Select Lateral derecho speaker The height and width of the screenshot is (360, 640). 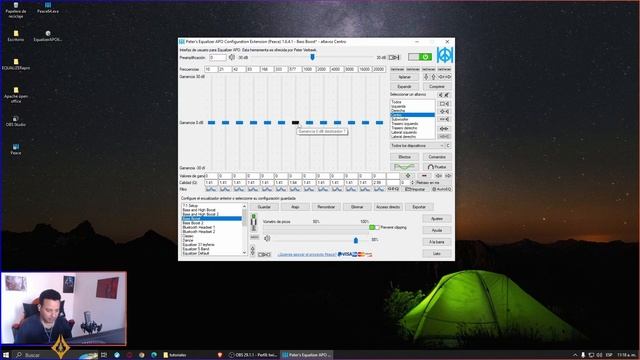coord(412,137)
